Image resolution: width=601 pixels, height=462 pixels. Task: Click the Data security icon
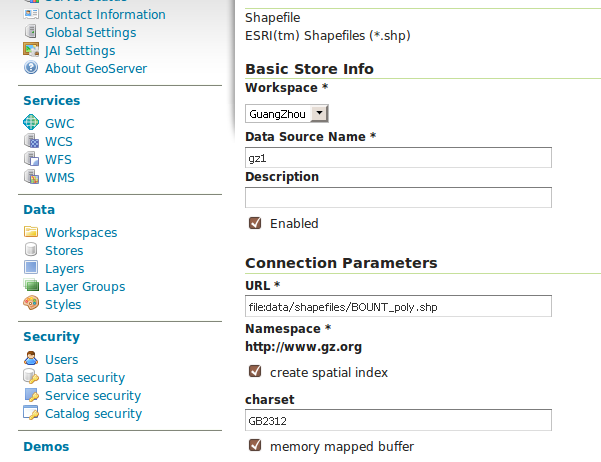coord(30,377)
